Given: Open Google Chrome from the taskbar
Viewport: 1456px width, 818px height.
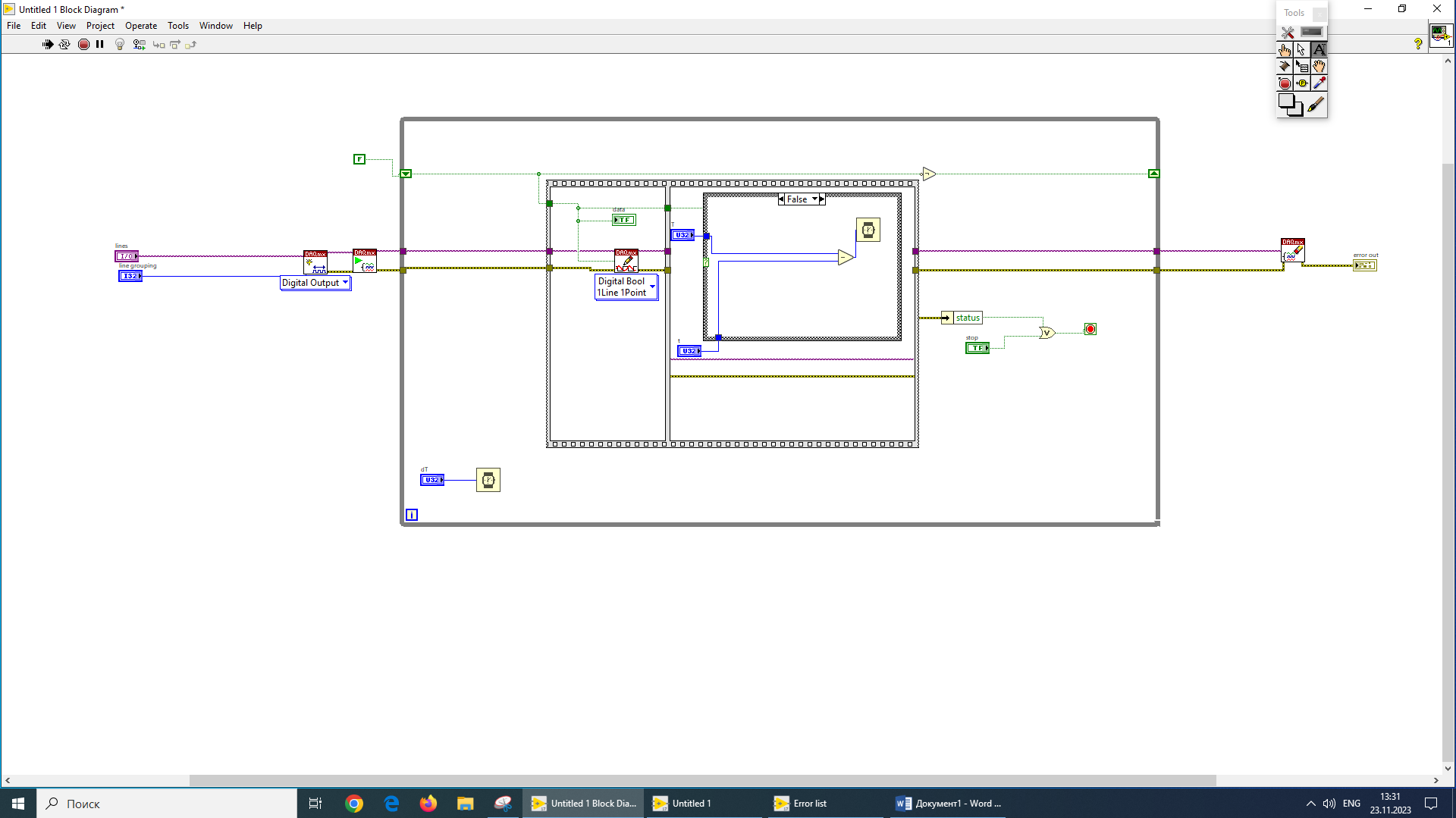Looking at the screenshot, I should click(354, 804).
